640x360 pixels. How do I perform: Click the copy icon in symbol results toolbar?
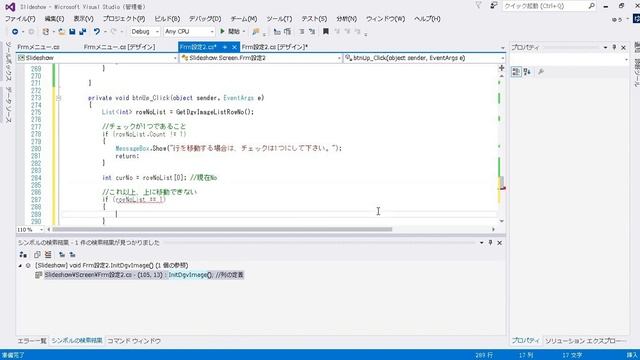coord(37,255)
